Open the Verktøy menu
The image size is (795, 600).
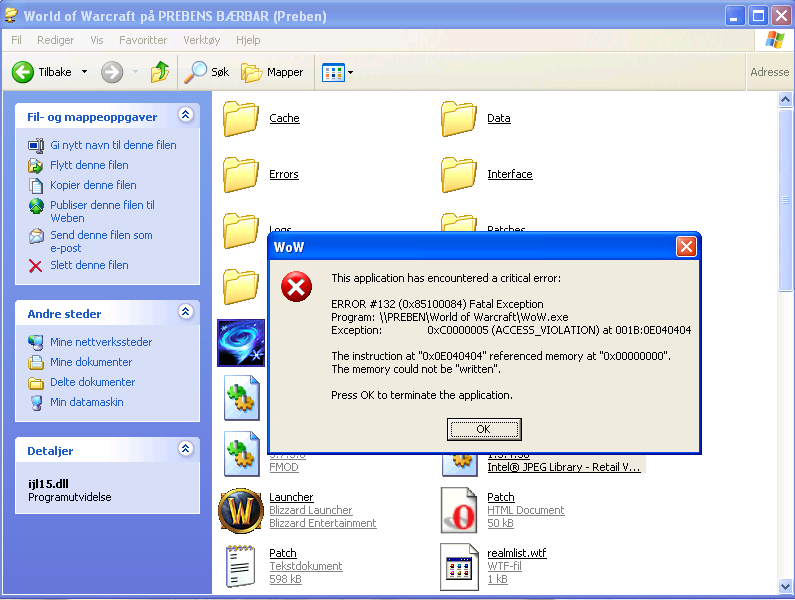201,40
